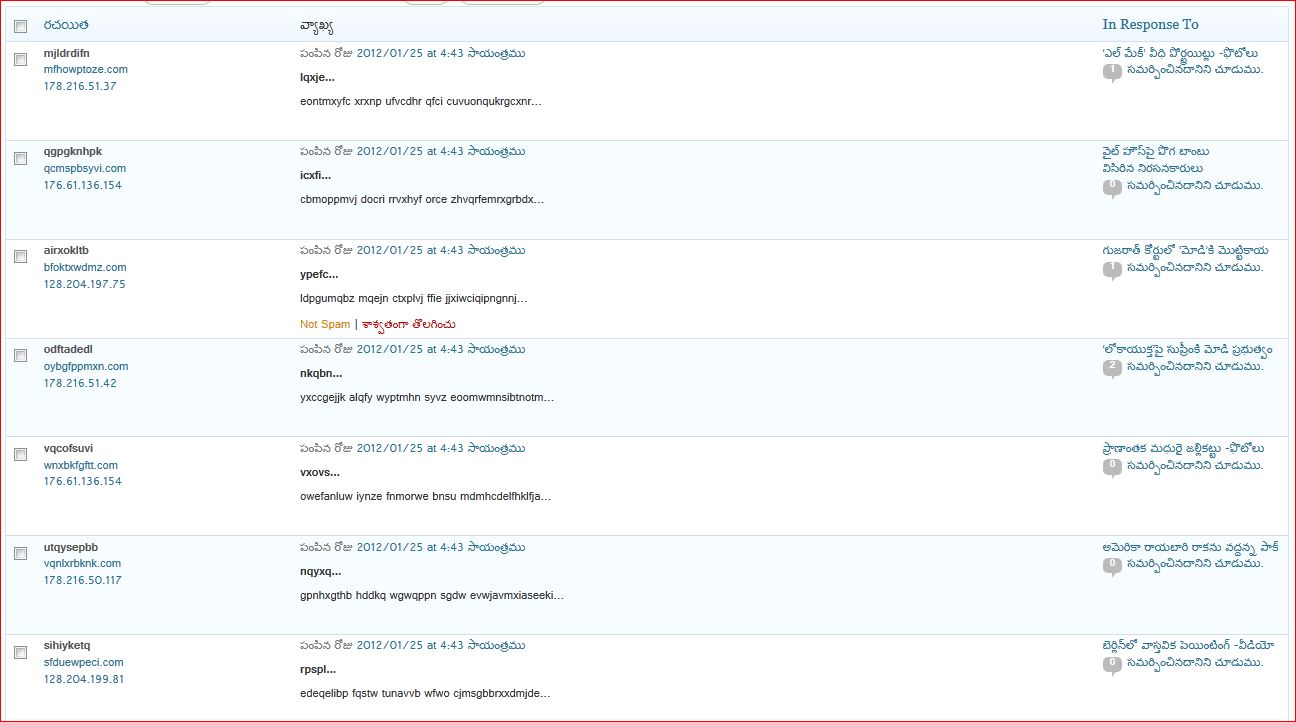
Task: Click comment count bubble in airxokltb row
Action: (1111, 269)
